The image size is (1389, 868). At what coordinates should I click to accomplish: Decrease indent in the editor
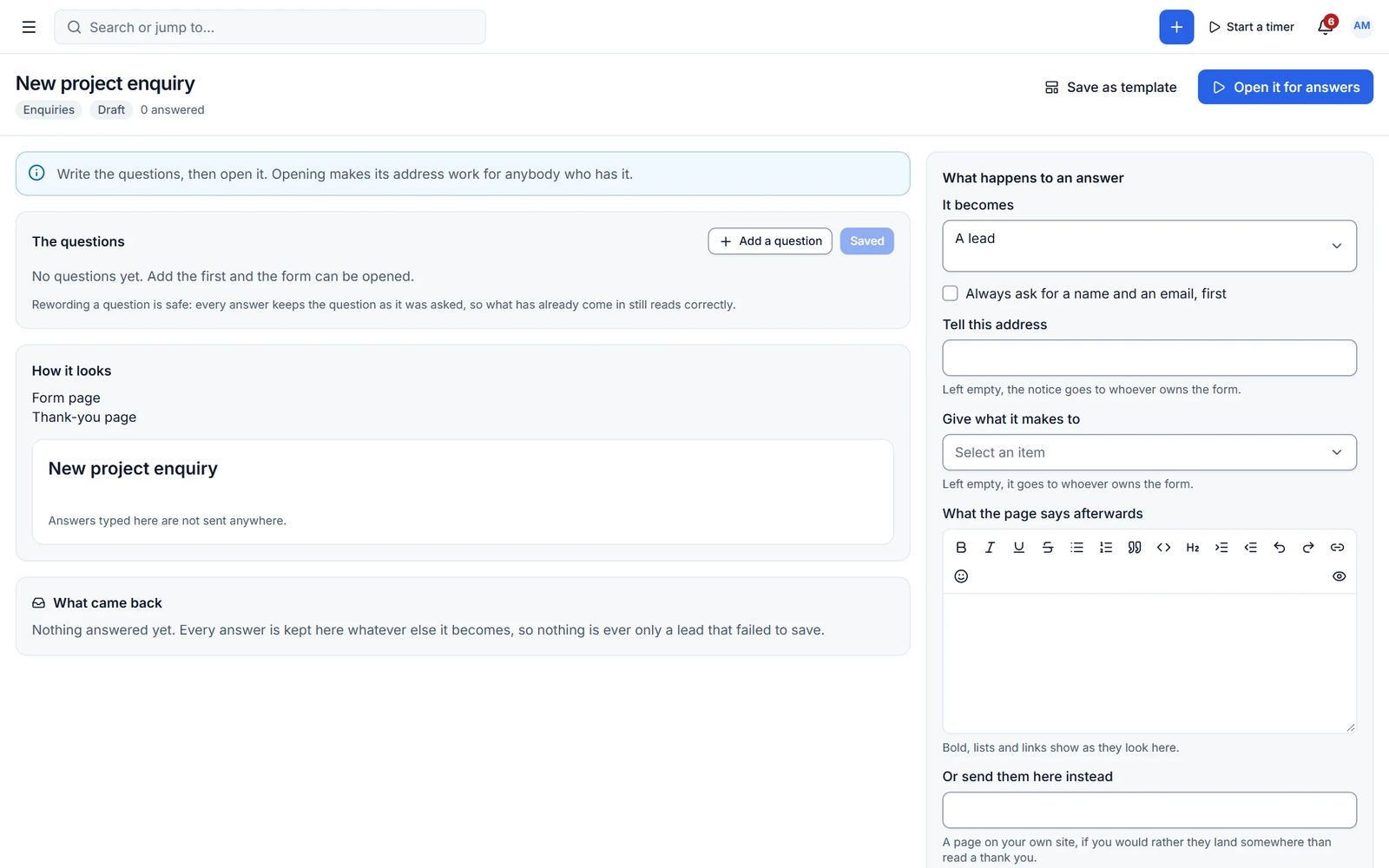click(1250, 547)
